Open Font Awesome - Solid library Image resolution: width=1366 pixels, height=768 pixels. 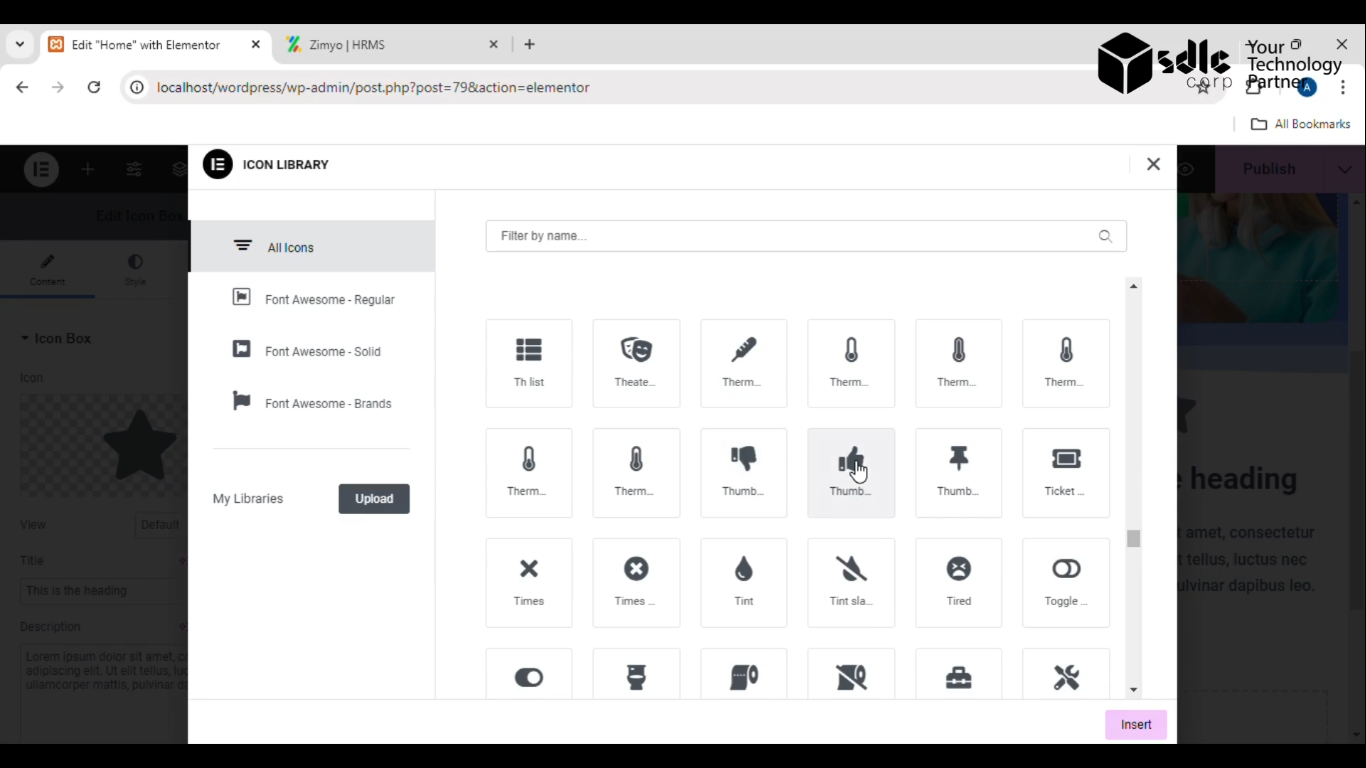[x=312, y=351]
